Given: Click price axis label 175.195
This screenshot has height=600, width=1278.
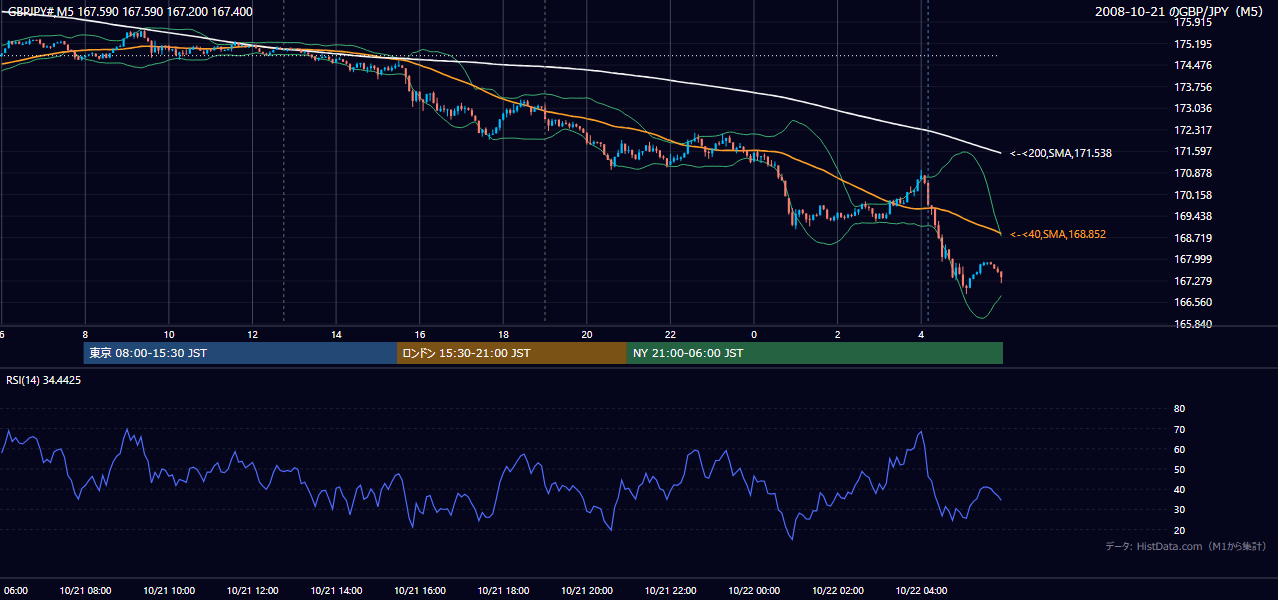Looking at the screenshot, I should pyautogui.click(x=1193, y=44).
